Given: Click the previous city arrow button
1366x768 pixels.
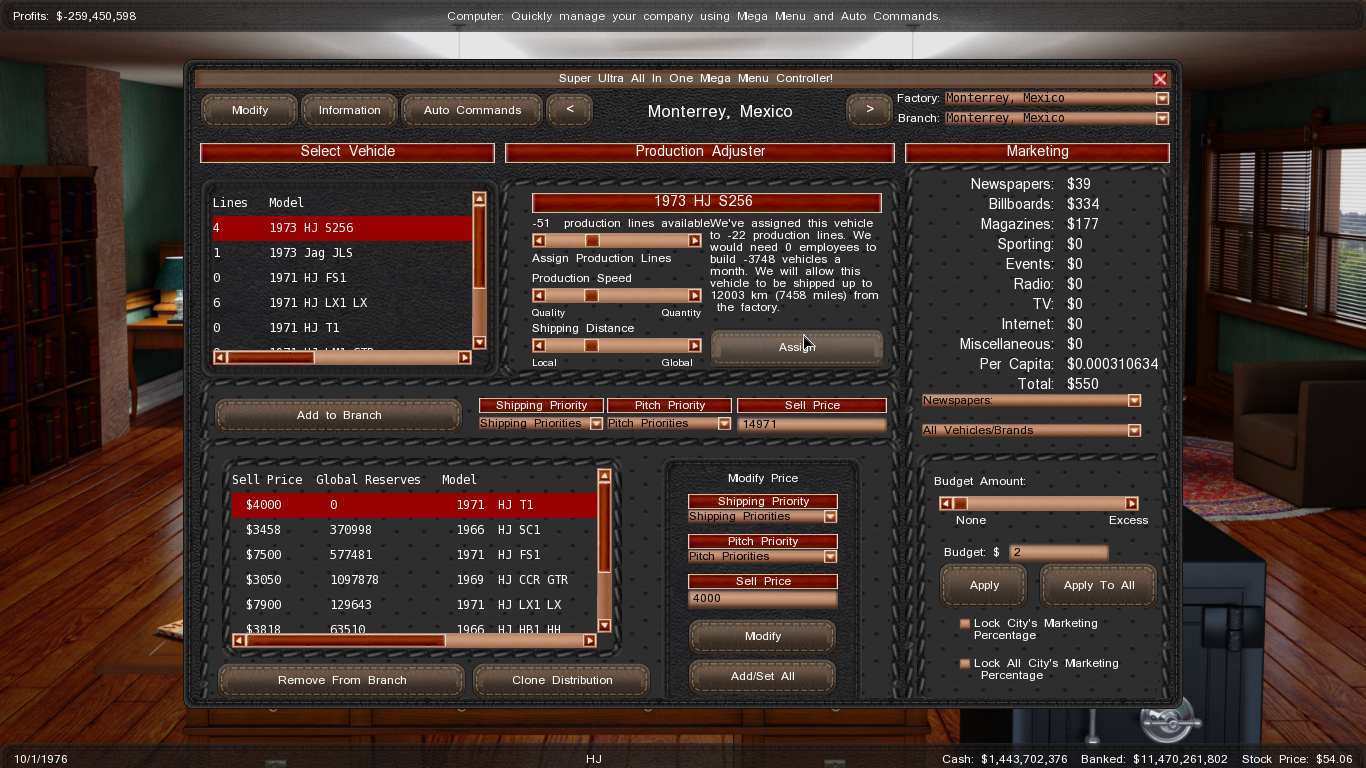Looking at the screenshot, I should (569, 110).
